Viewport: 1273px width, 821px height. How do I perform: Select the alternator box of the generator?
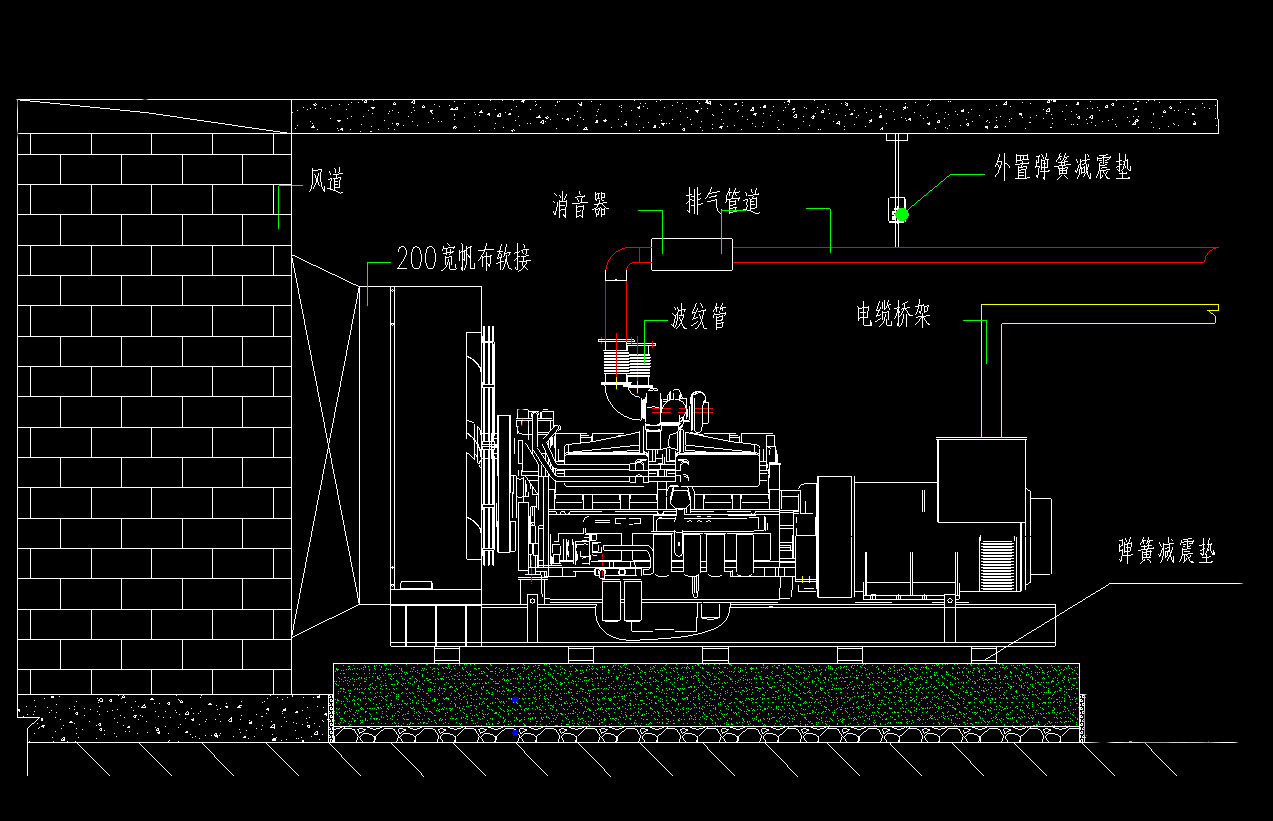tap(981, 480)
